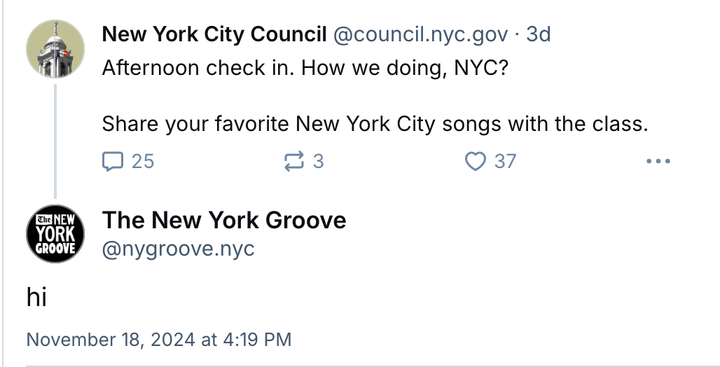Open The New York Groove profile name
Viewport: 720px width, 367px height.
coord(224,220)
